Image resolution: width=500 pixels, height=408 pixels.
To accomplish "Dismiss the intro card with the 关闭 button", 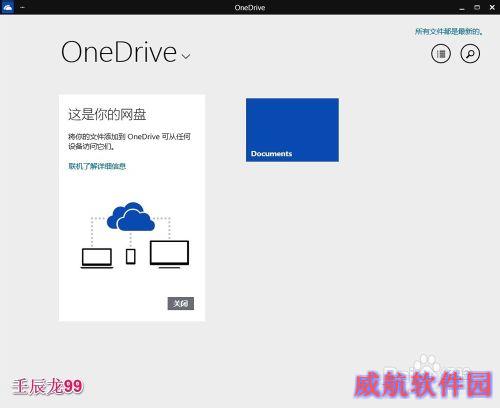I will (181, 303).
